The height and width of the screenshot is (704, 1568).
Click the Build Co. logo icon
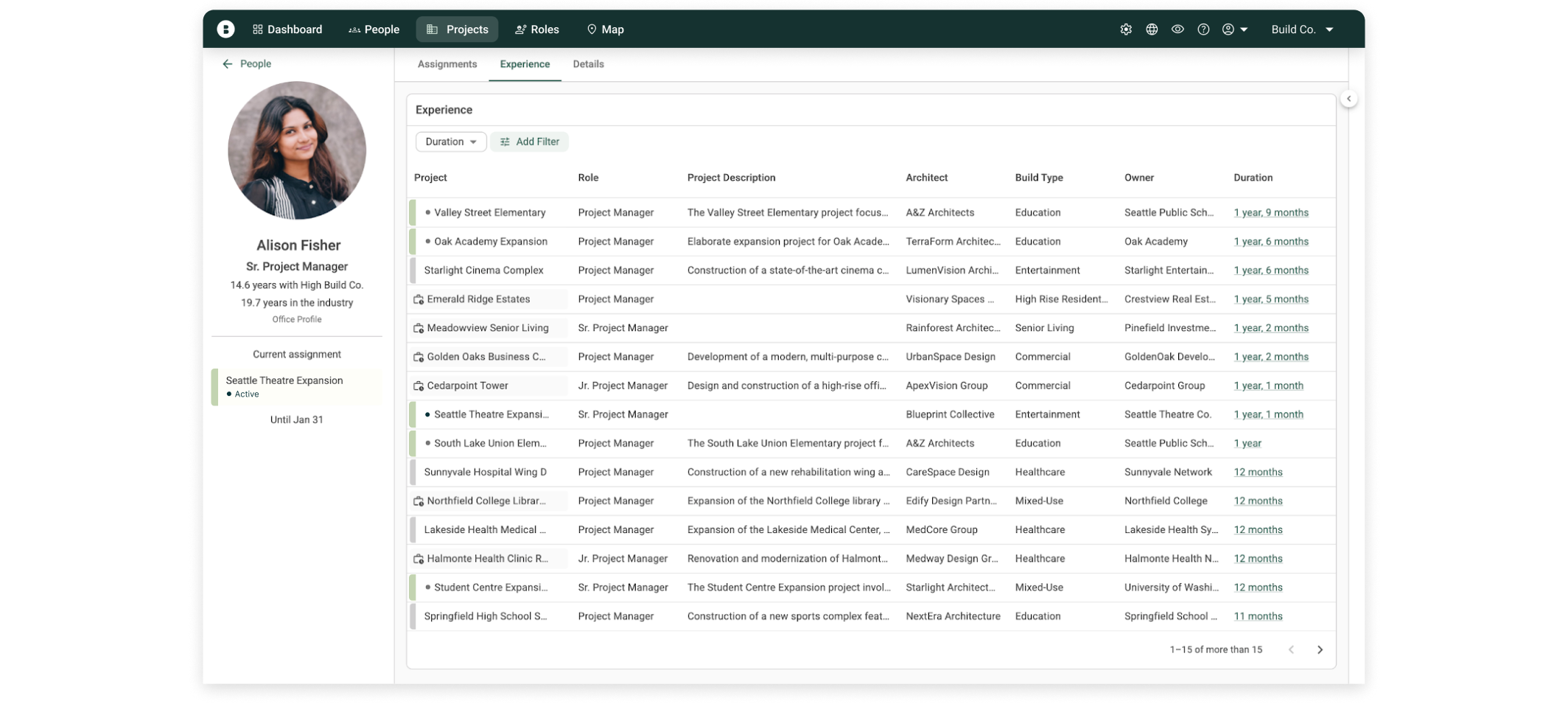225,29
